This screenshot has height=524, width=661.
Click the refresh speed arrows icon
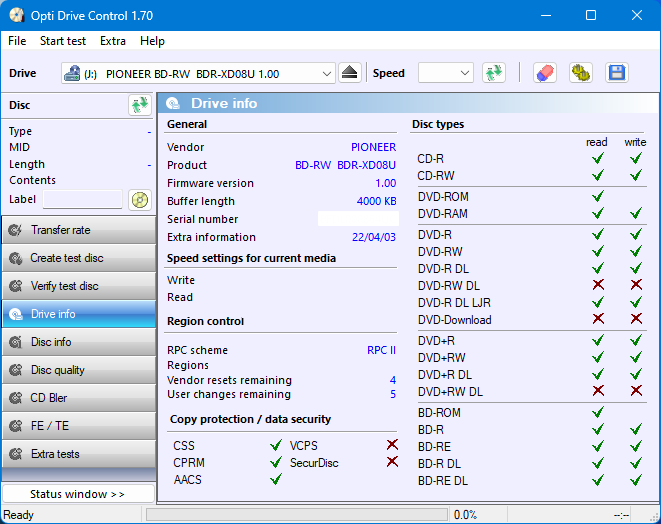pos(493,73)
